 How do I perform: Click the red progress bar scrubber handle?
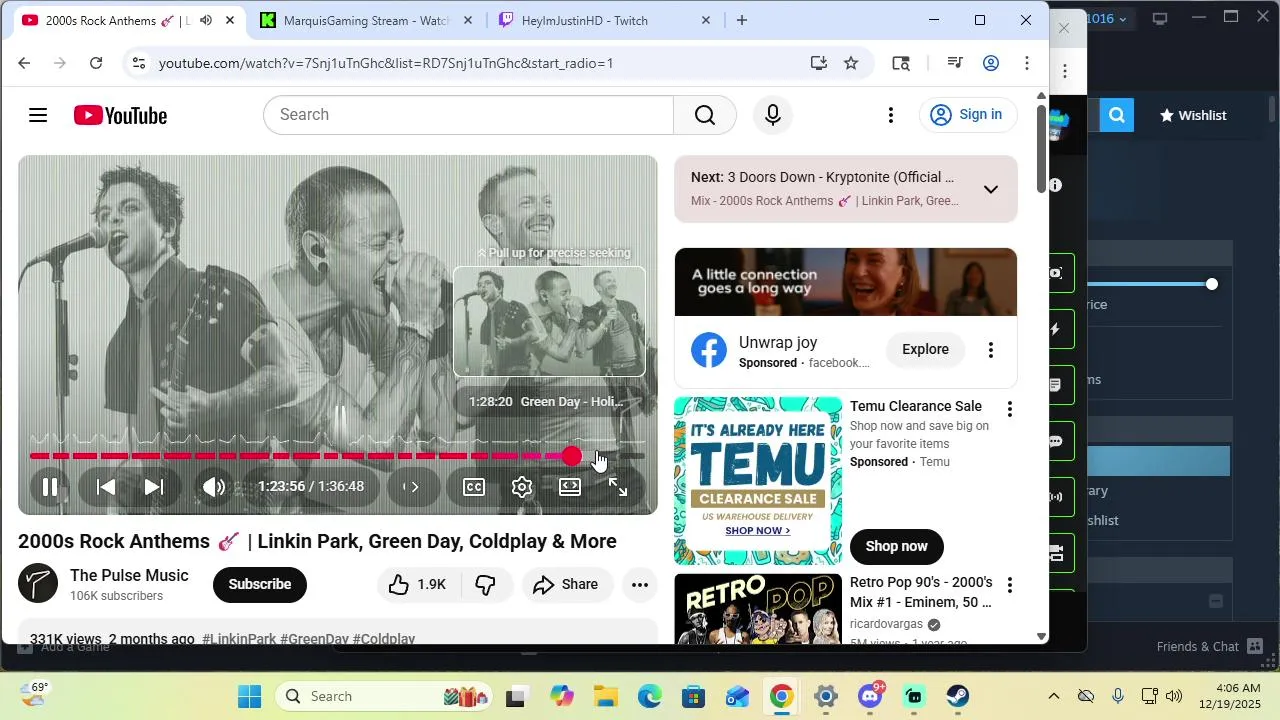(571, 456)
